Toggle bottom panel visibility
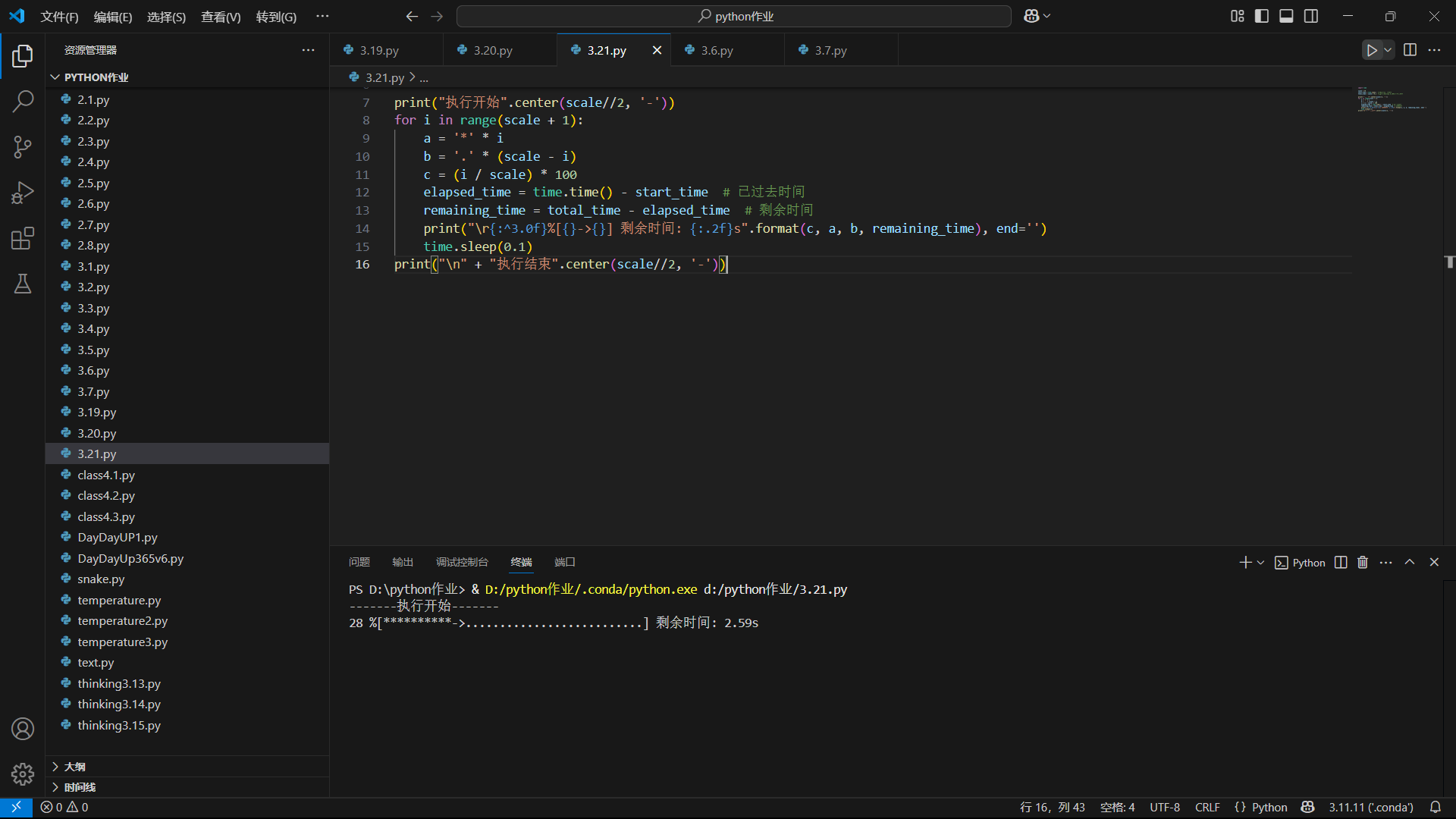The height and width of the screenshot is (819, 1456). coord(1286,16)
